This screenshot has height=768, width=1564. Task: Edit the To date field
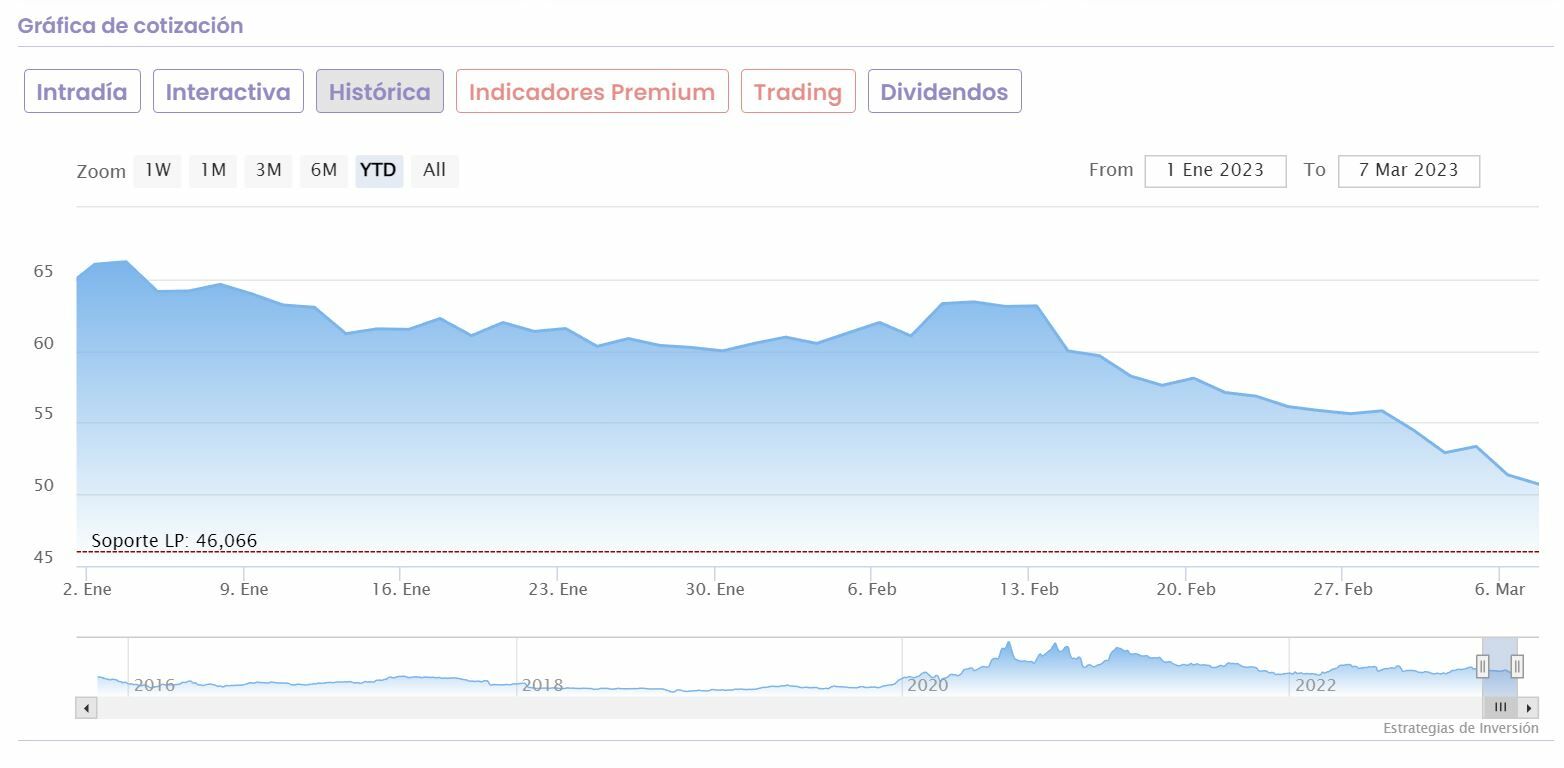[x=1408, y=171]
